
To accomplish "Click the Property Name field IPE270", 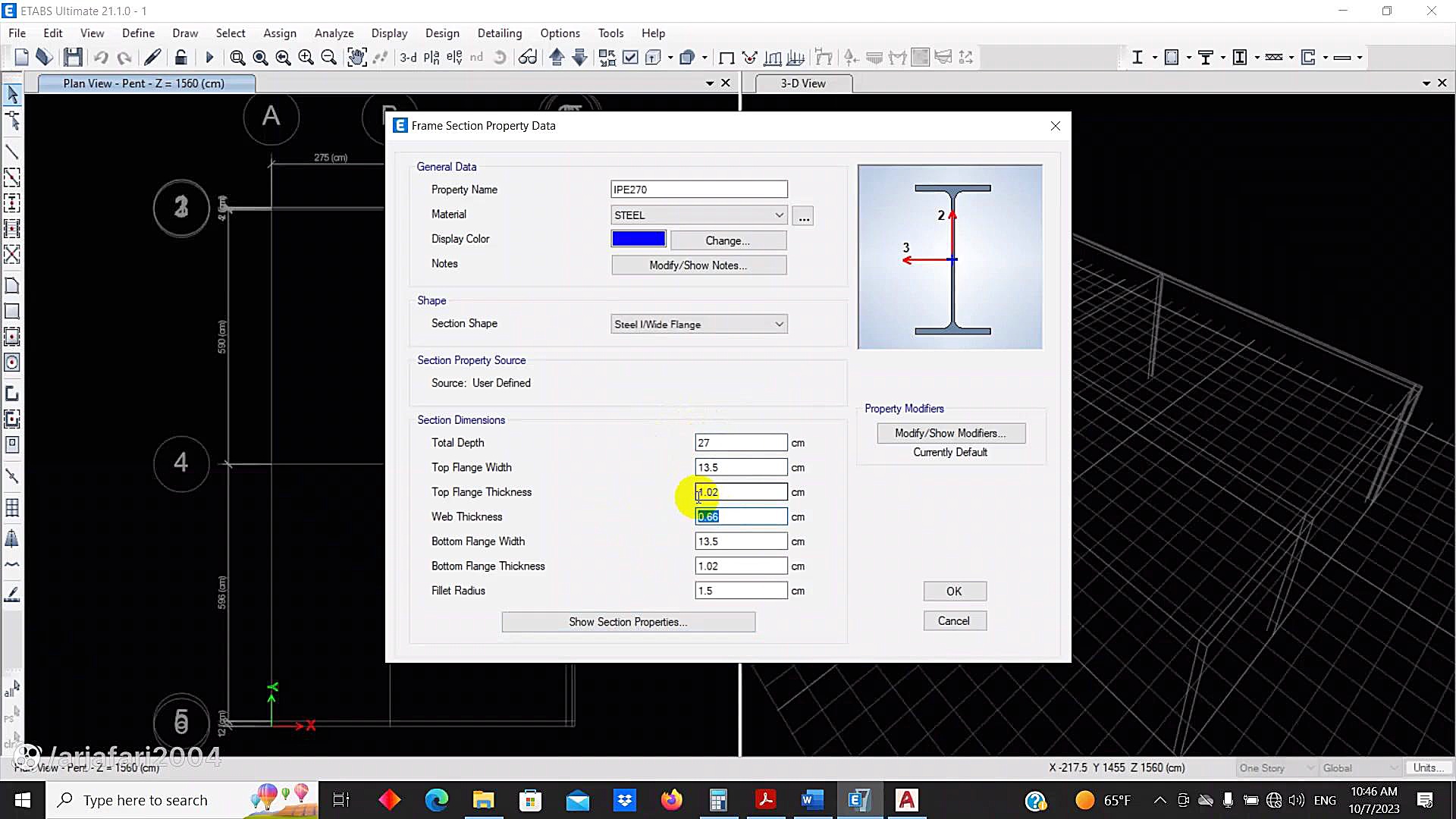I will [x=699, y=190].
